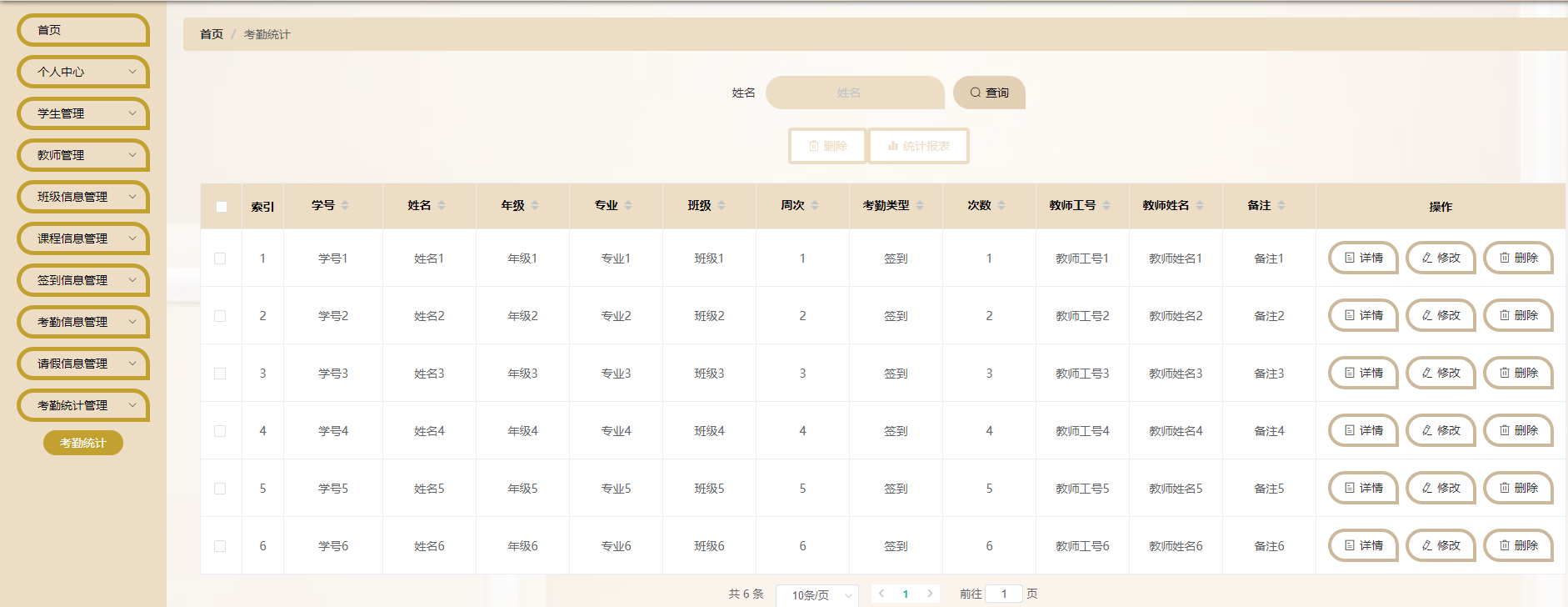The height and width of the screenshot is (607, 1568).
Task: Edit row 学号2 with 修改
Action: (x=1441, y=315)
